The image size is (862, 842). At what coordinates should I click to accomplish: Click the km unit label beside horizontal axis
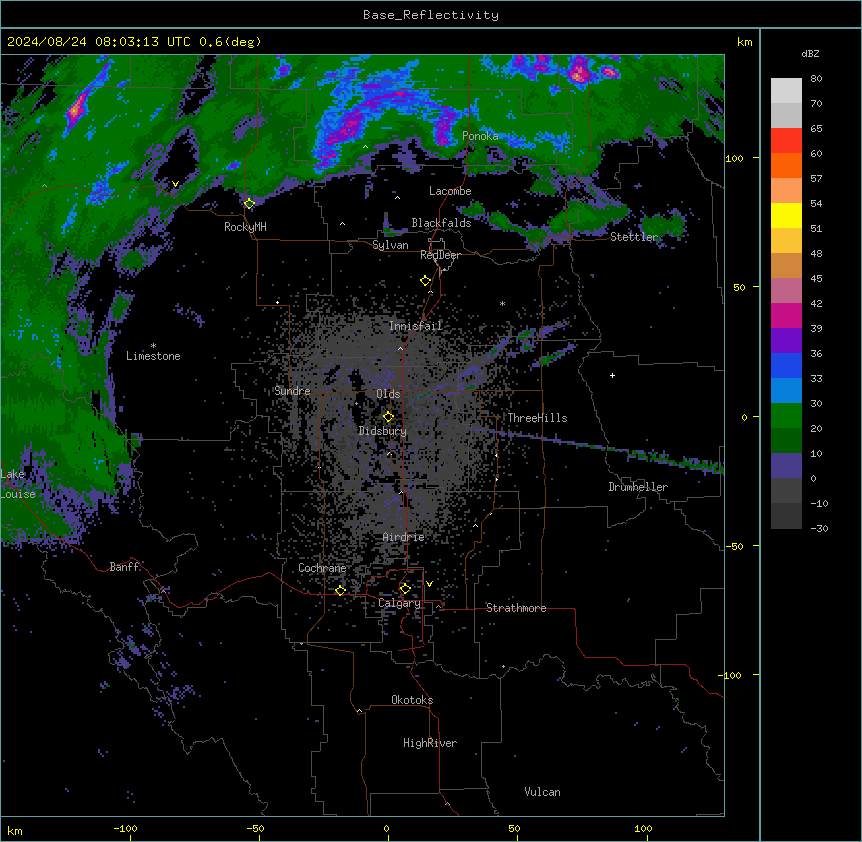tap(15, 831)
